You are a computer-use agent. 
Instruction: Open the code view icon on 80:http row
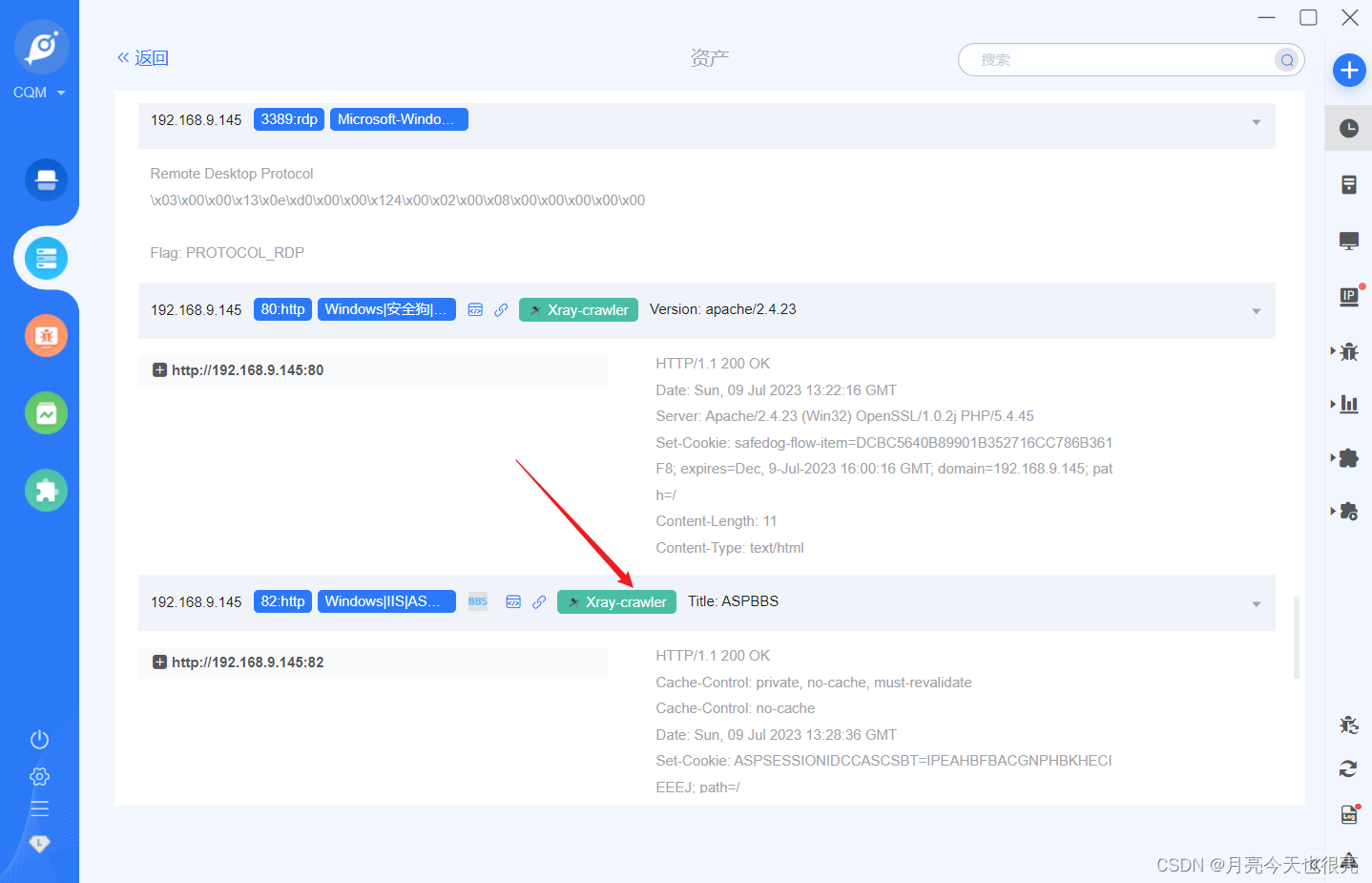[475, 310]
